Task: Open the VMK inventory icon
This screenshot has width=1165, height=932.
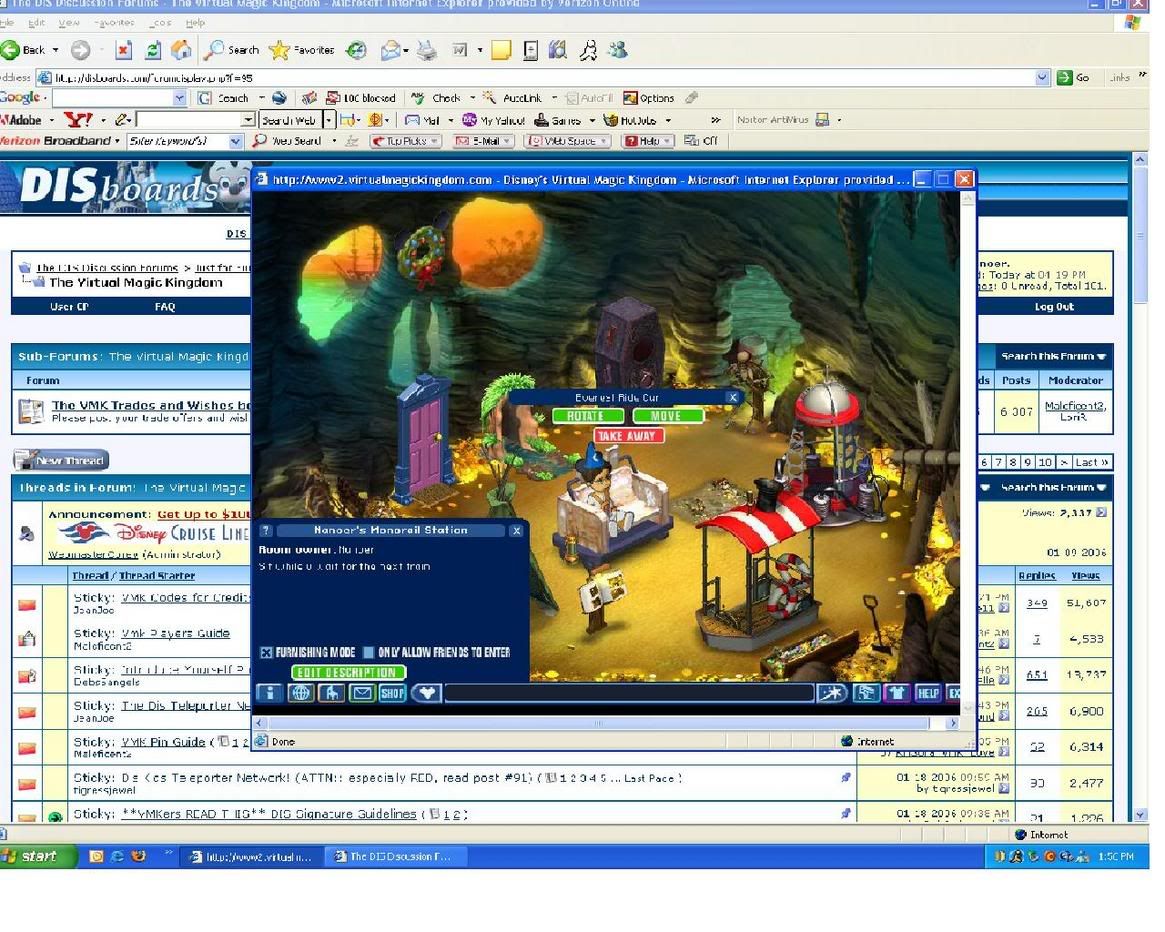Action: pyautogui.click(x=866, y=693)
